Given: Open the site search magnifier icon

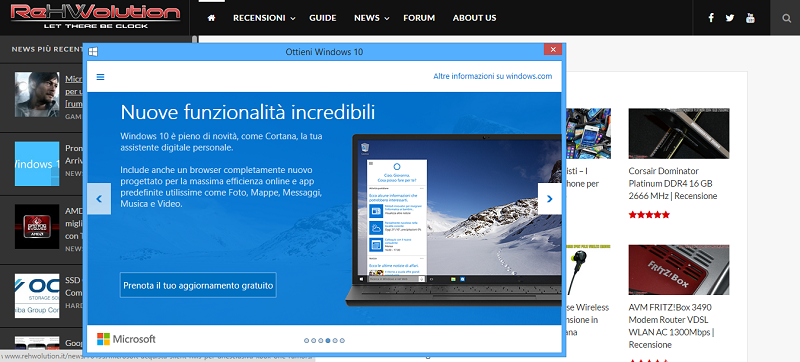Looking at the screenshot, I should click(x=786, y=18).
